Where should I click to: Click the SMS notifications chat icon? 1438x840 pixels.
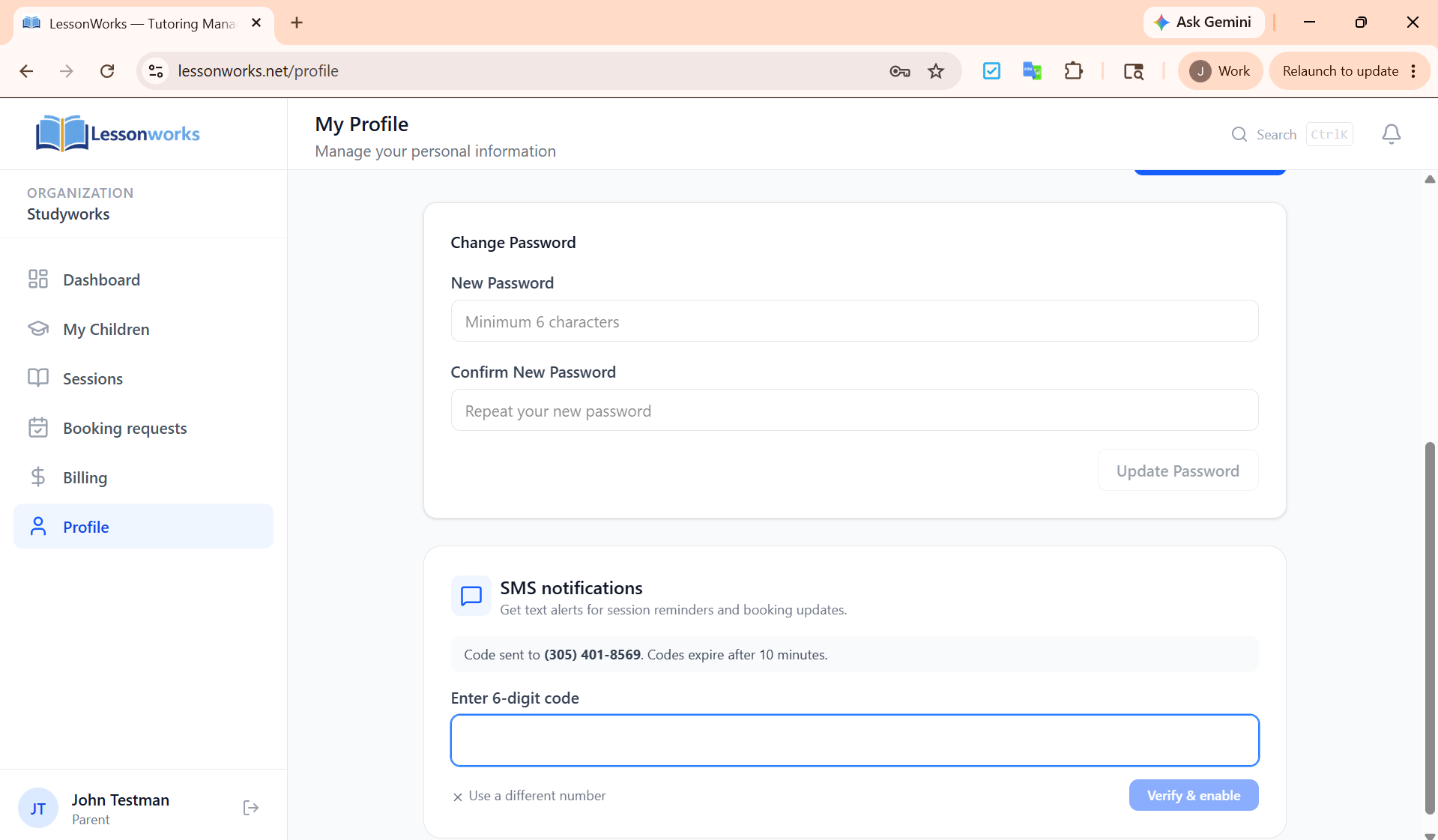[x=471, y=596]
